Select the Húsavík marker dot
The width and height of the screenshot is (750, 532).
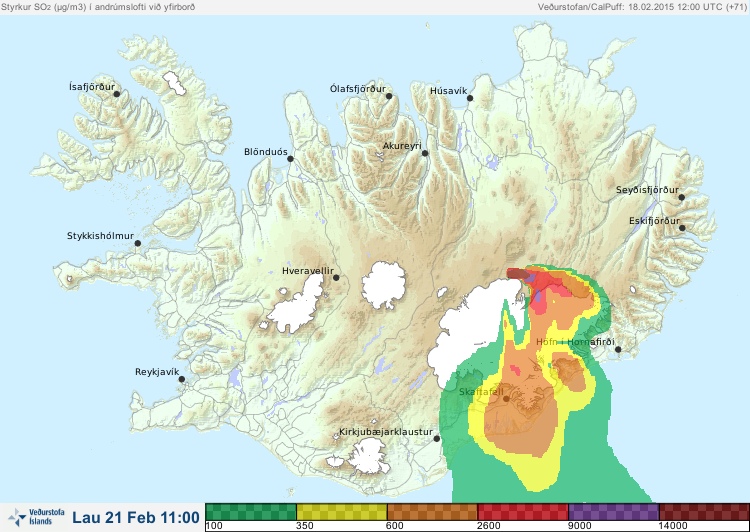[470, 98]
